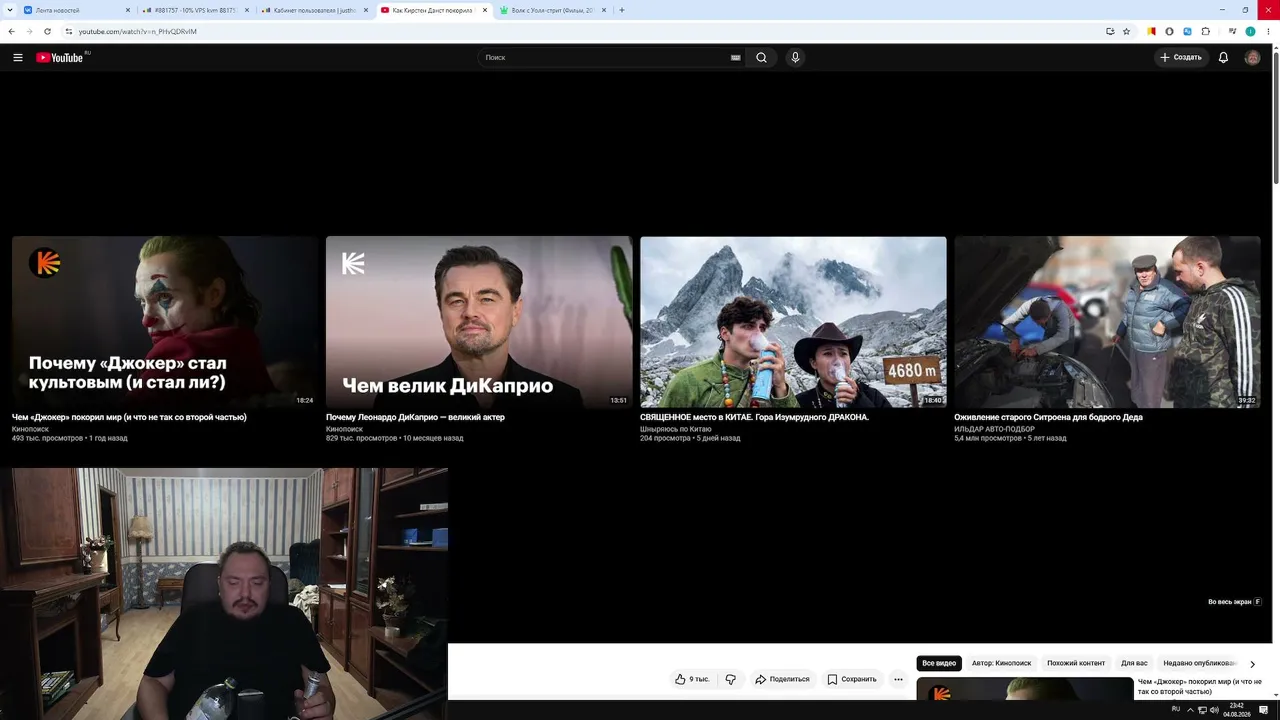The height and width of the screenshot is (720, 1280).
Task: Open the on-screen keyboard in search box
Action: coord(736,58)
